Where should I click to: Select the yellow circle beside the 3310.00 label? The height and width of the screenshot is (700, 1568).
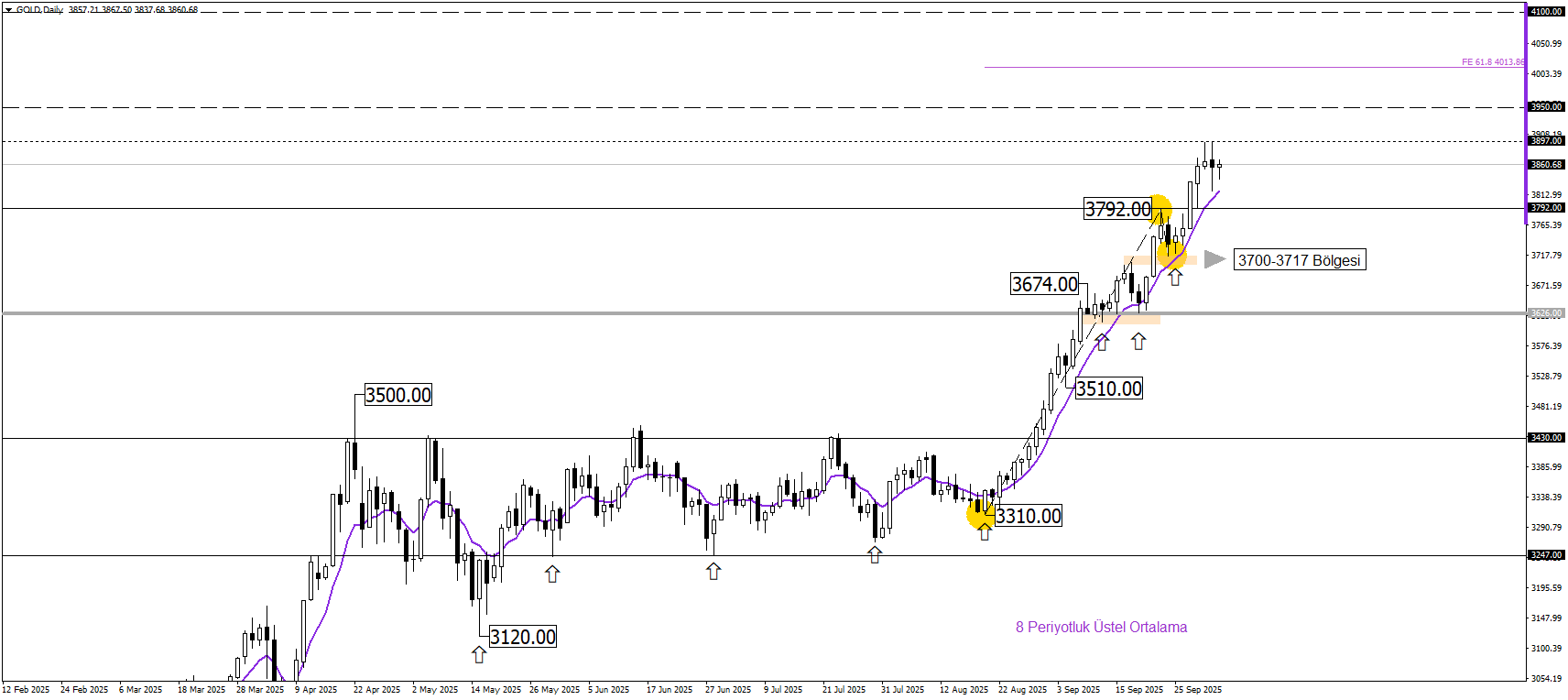click(x=980, y=515)
